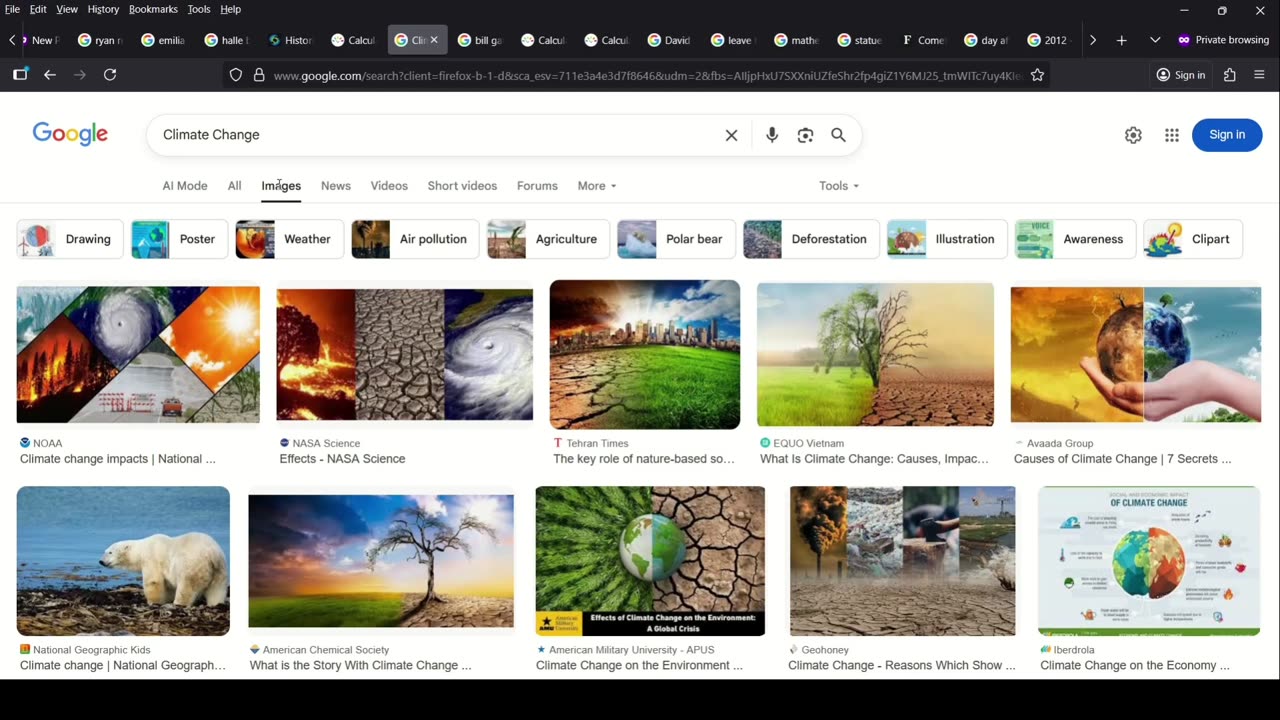Expand the More search filters dropdown
1280x720 pixels.
pos(597,186)
